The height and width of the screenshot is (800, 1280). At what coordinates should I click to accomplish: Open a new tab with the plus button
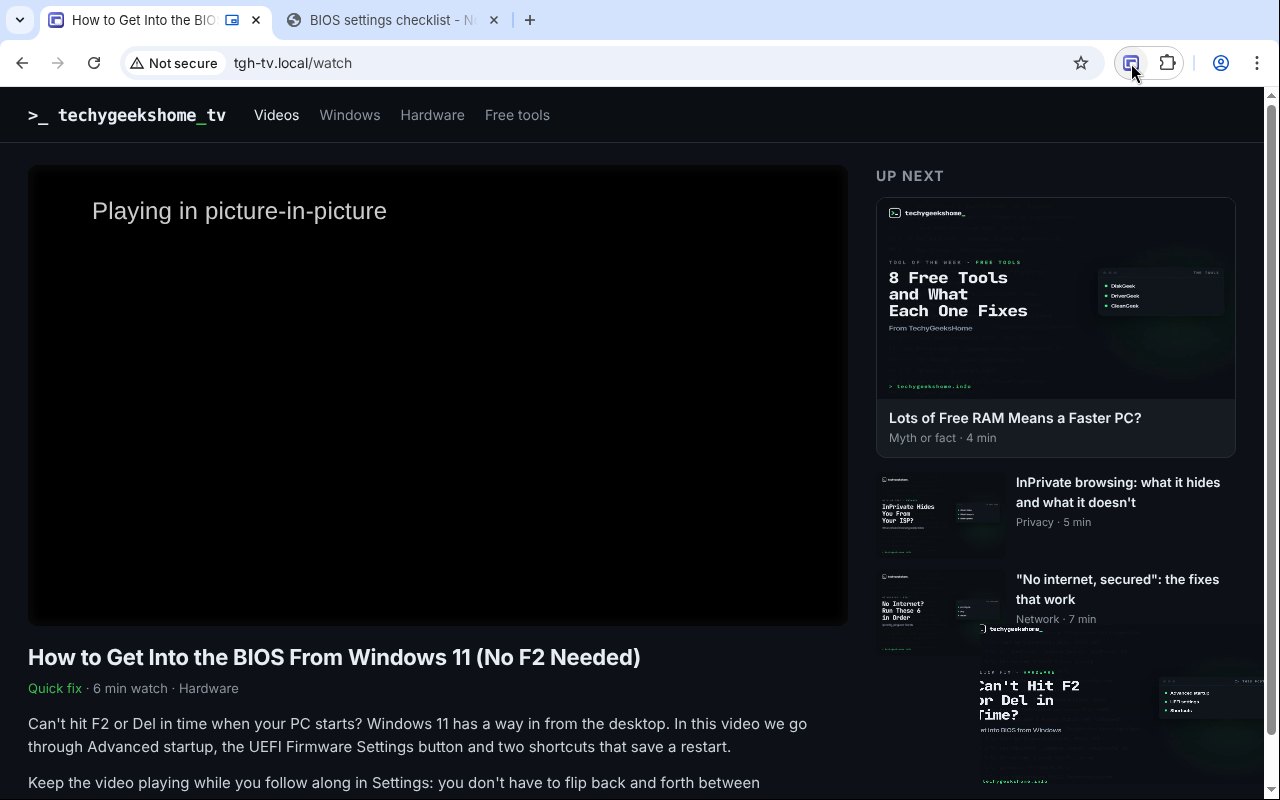(x=530, y=20)
